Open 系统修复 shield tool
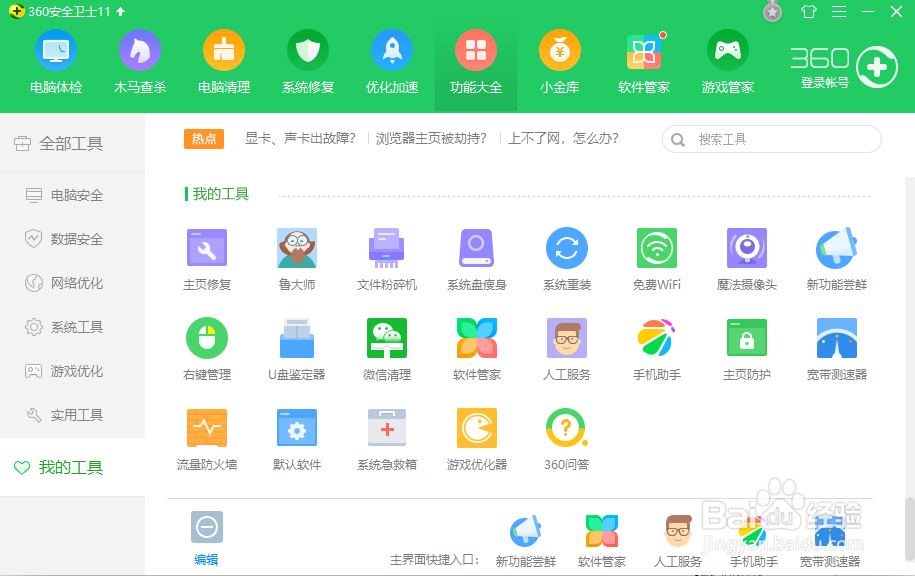 pos(308,62)
